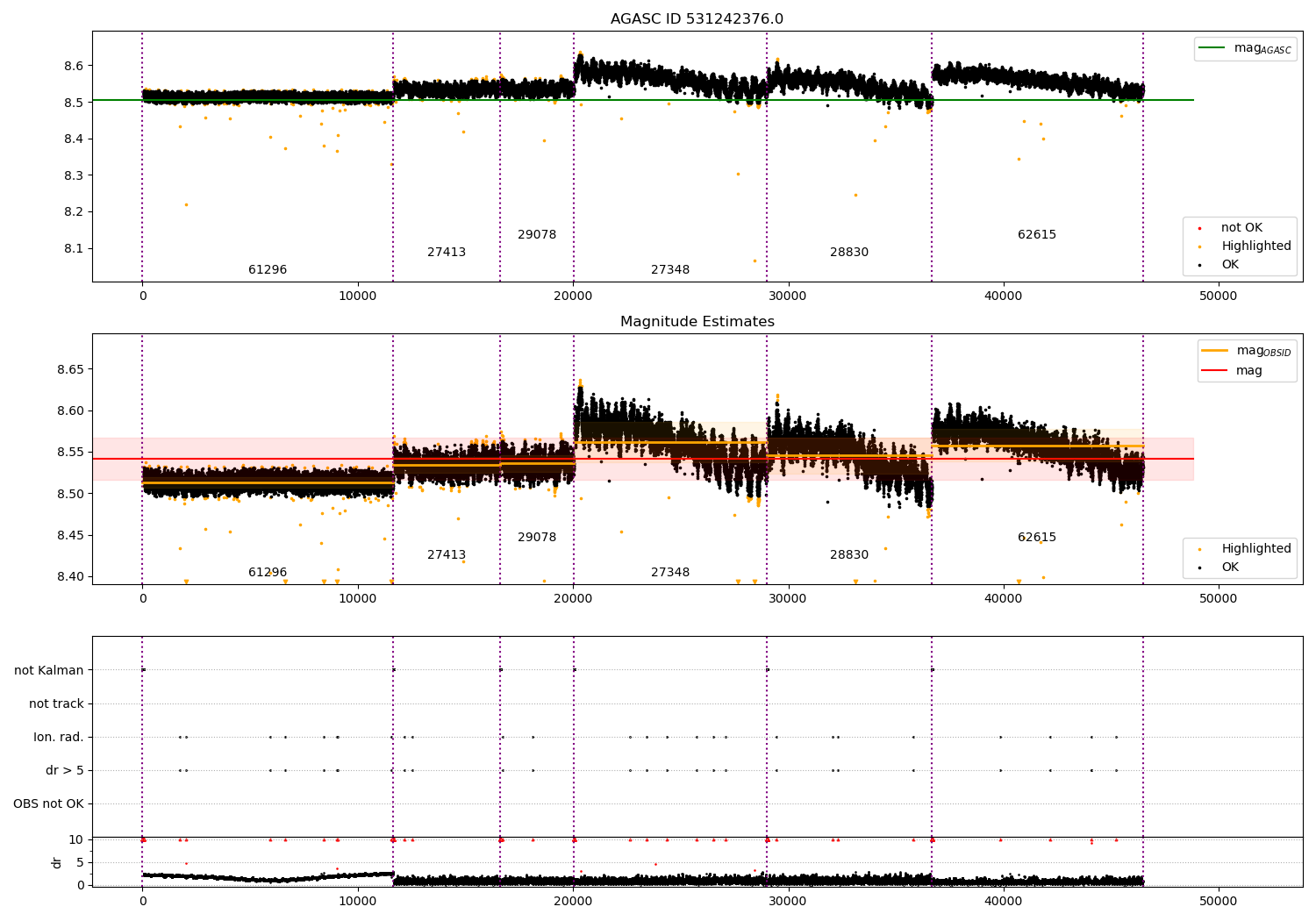The image size is (1316, 921).
Task: Click OBSID 29078 in Magnitude Estimates plot
Action: [x=537, y=538]
